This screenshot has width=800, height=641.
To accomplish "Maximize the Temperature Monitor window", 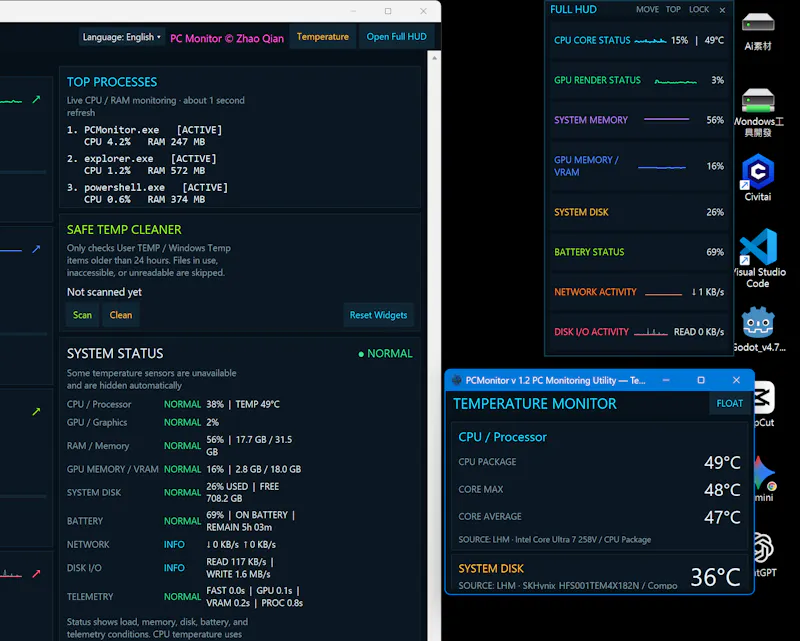I will 701,380.
